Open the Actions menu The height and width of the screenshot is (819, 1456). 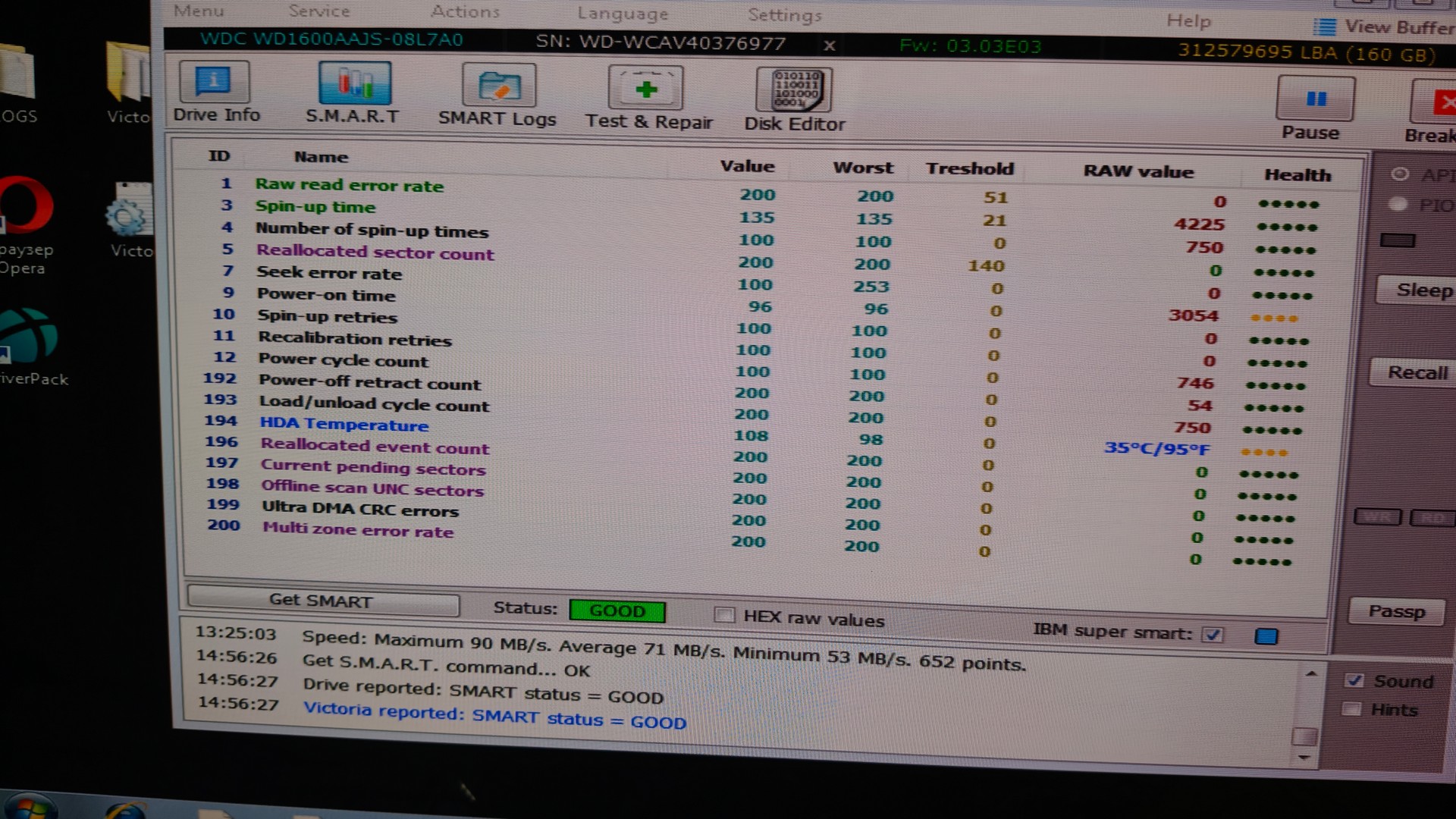point(466,12)
